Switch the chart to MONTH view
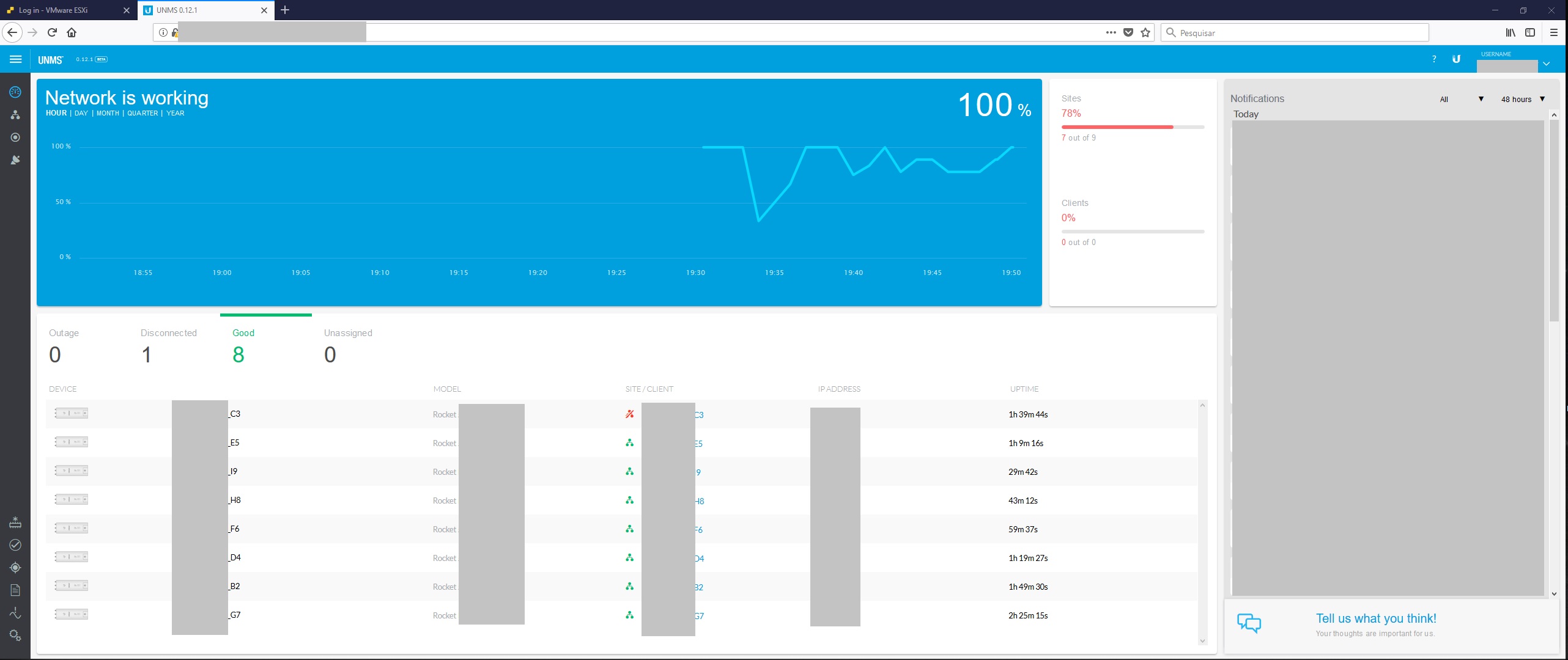 108,113
